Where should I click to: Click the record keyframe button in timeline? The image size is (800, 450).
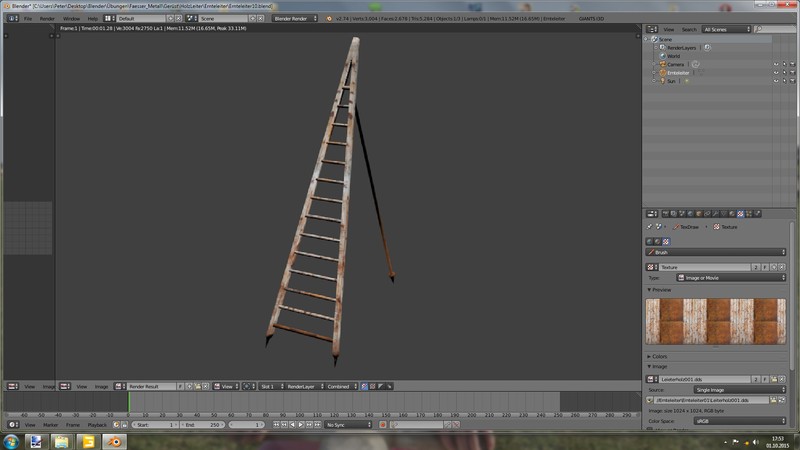pos(383,425)
